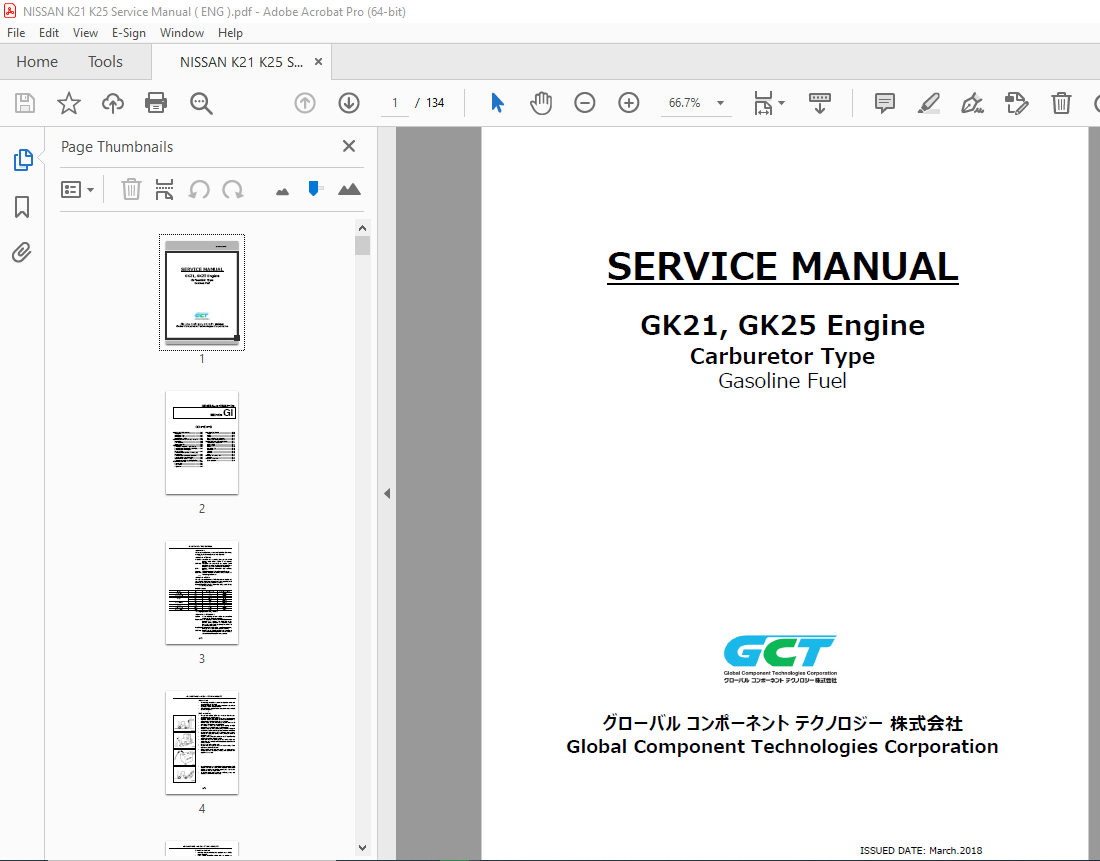The height and width of the screenshot is (861, 1100).
Task: Print the document
Action: (156, 103)
